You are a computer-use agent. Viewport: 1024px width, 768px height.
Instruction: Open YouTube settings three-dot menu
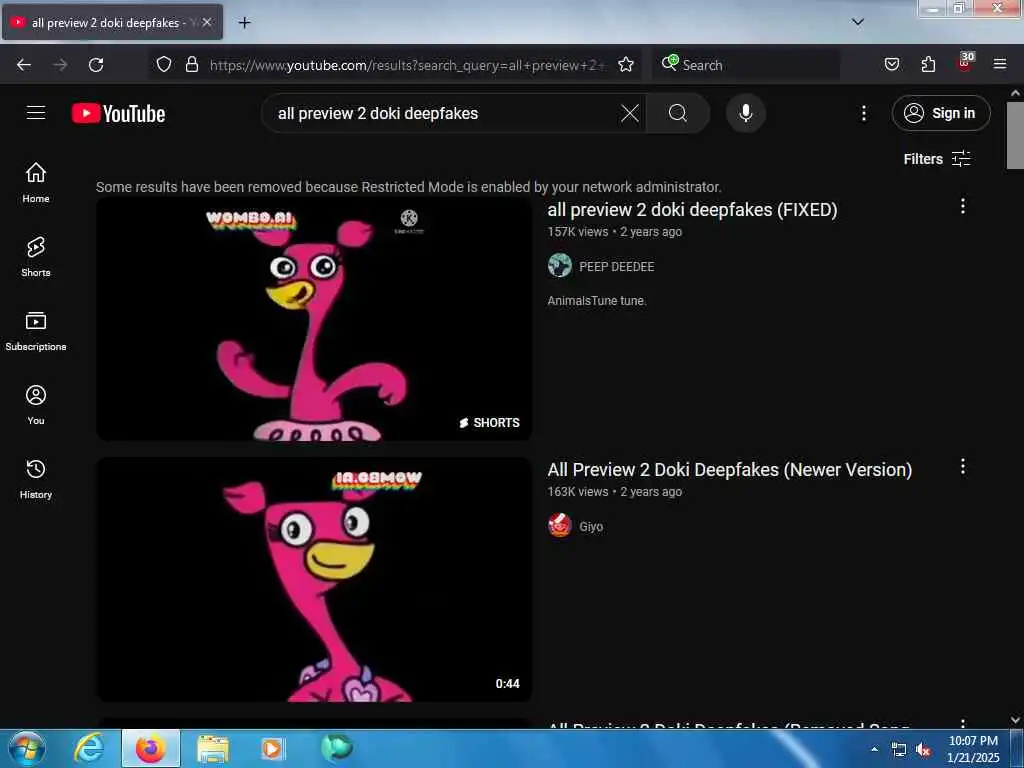pyautogui.click(x=863, y=113)
